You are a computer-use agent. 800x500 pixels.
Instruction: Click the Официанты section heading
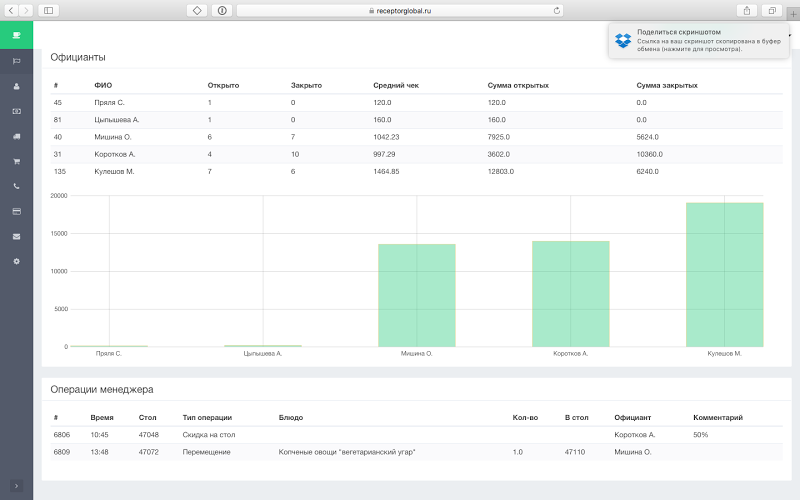coord(78,57)
